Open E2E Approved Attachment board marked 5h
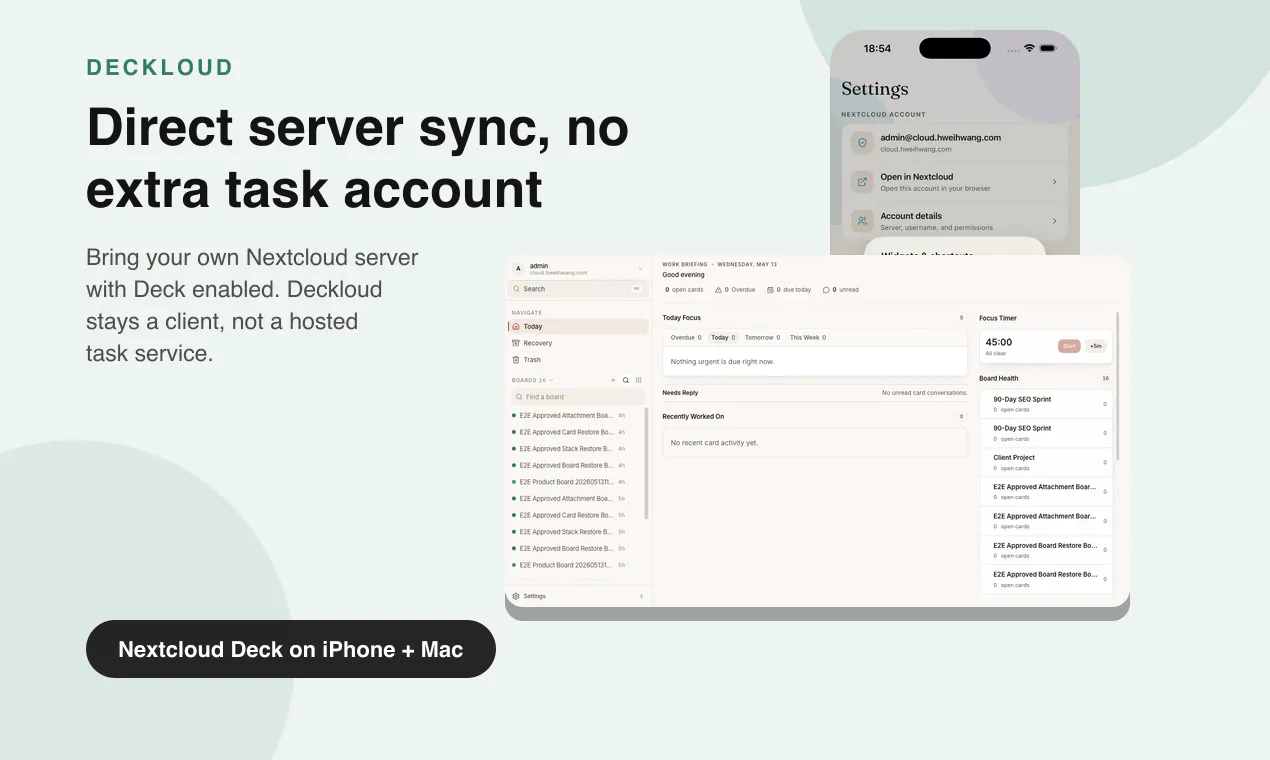Image resolution: width=1270 pixels, height=760 pixels. pyautogui.click(x=569, y=498)
